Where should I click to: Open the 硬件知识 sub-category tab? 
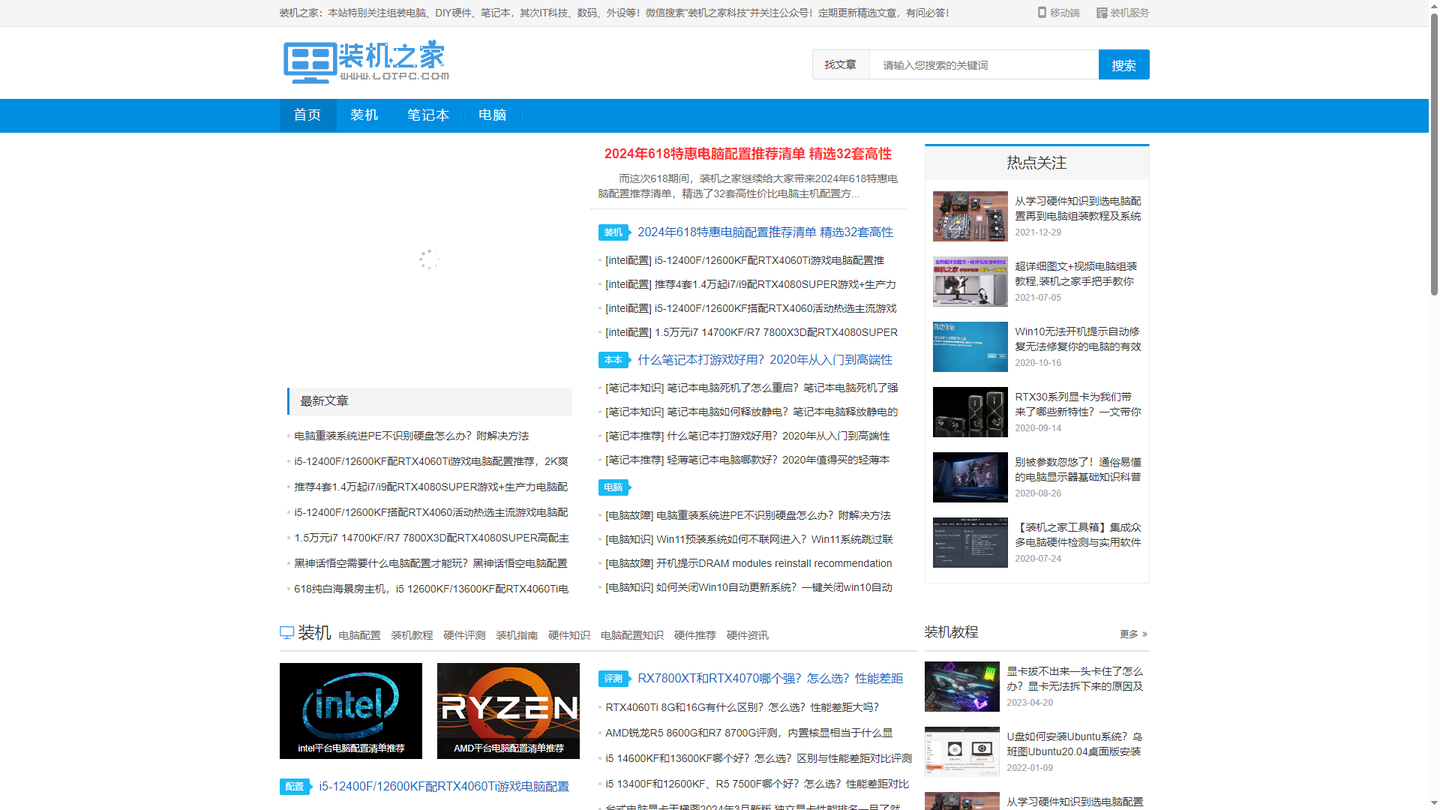pyautogui.click(x=569, y=635)
